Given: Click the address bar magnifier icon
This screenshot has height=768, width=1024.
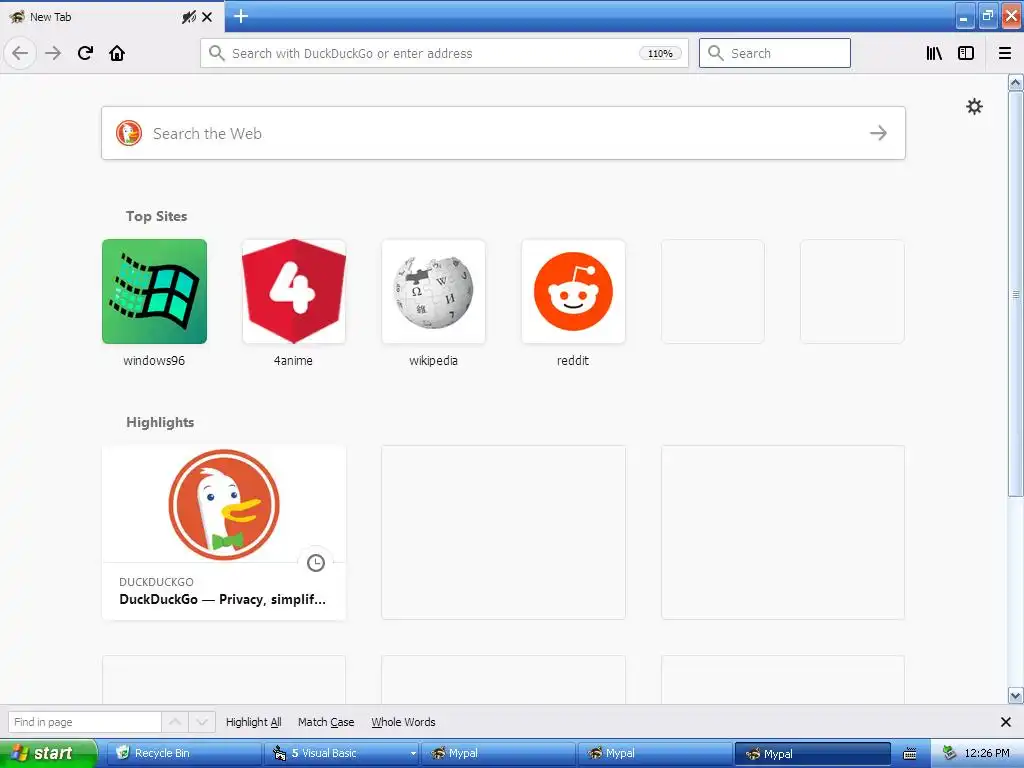Looking at the screenshot, I should (216, 53).
